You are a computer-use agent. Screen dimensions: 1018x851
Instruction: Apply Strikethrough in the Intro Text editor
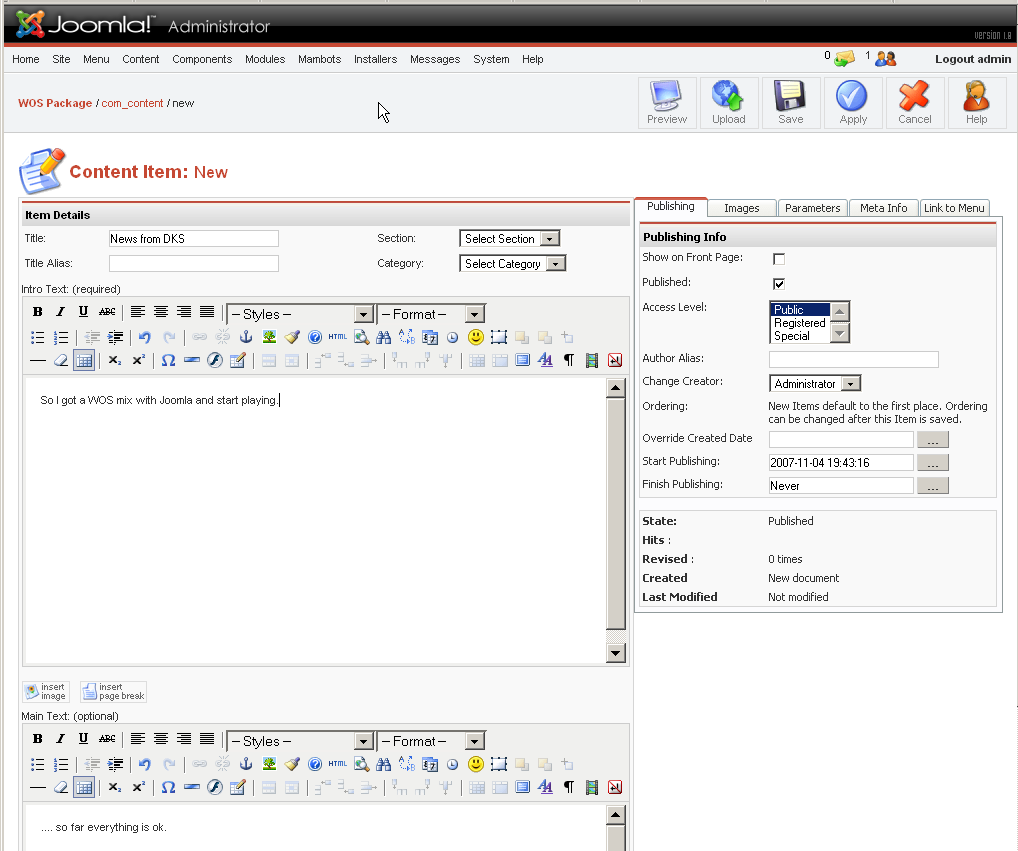(107, 312)
